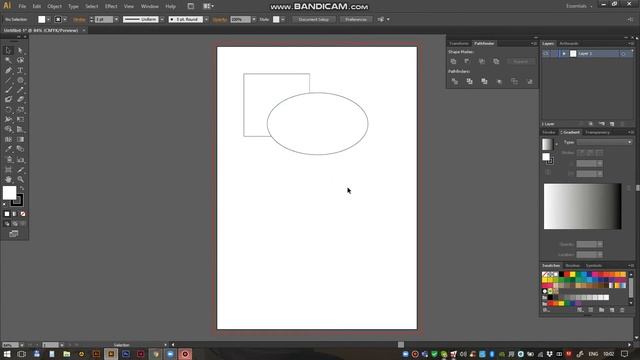Create new sublayer in Layers panel
The width and height of the screenshot is (640, 360).
coord(601,124)
